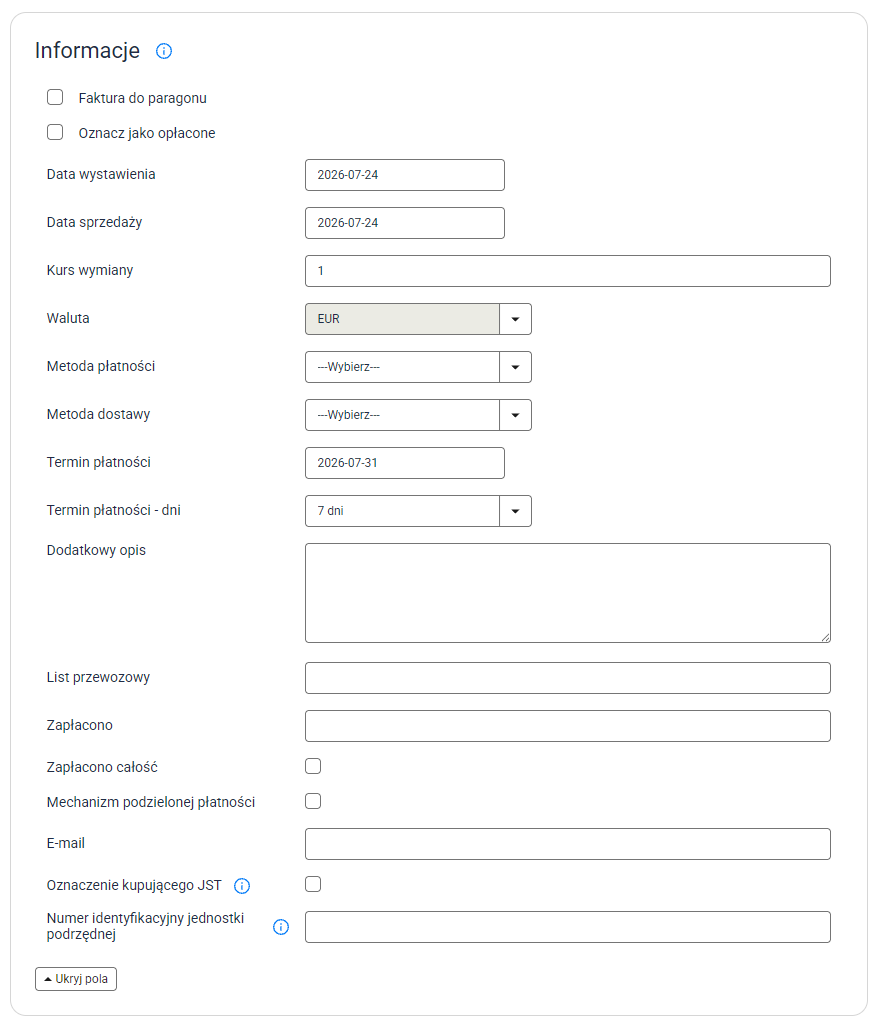Tick the Faktura do paragonu checkbox

pyautogui.click(x=55, y=98)
